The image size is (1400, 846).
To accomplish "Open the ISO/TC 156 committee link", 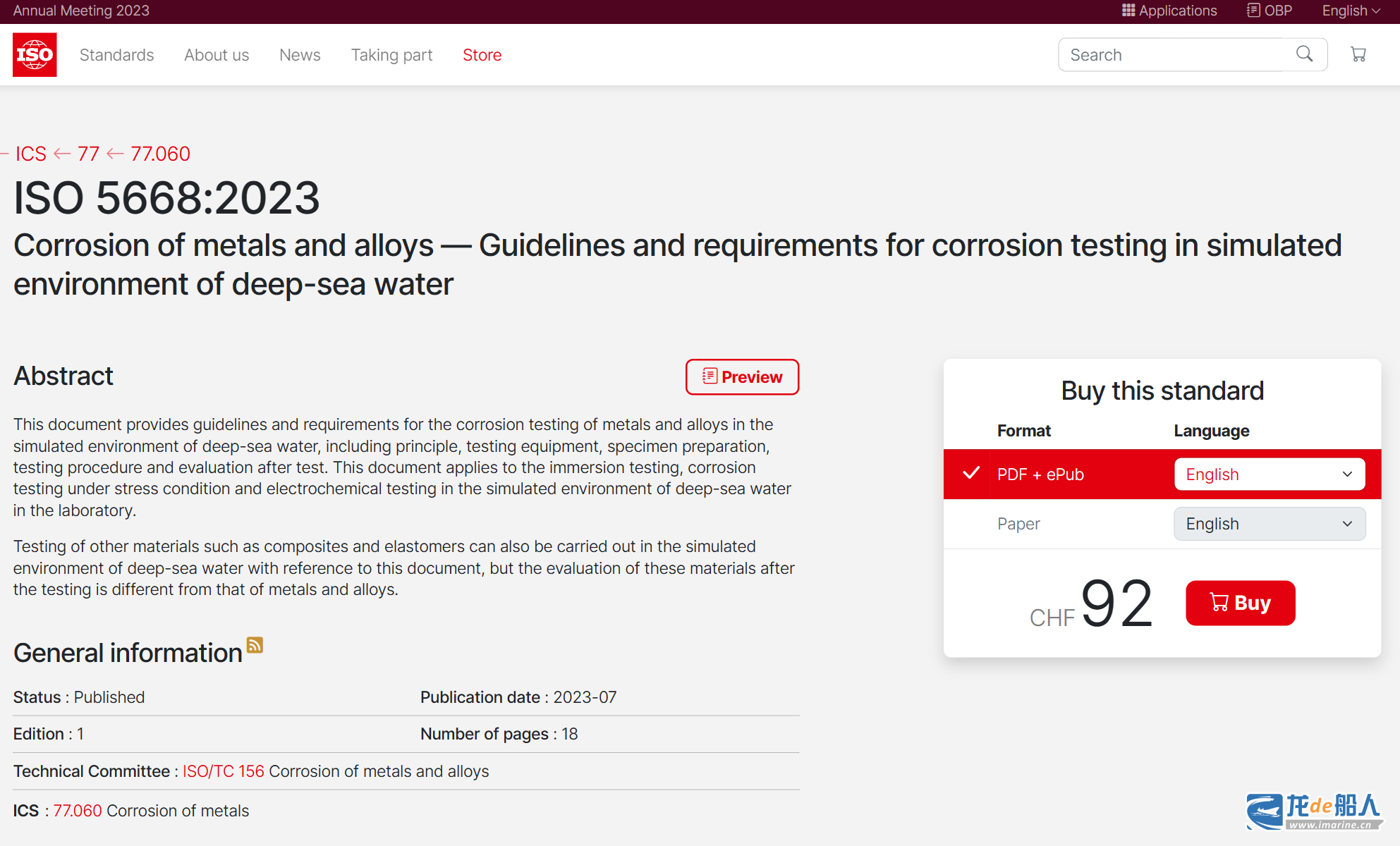I will pos(223,771).
